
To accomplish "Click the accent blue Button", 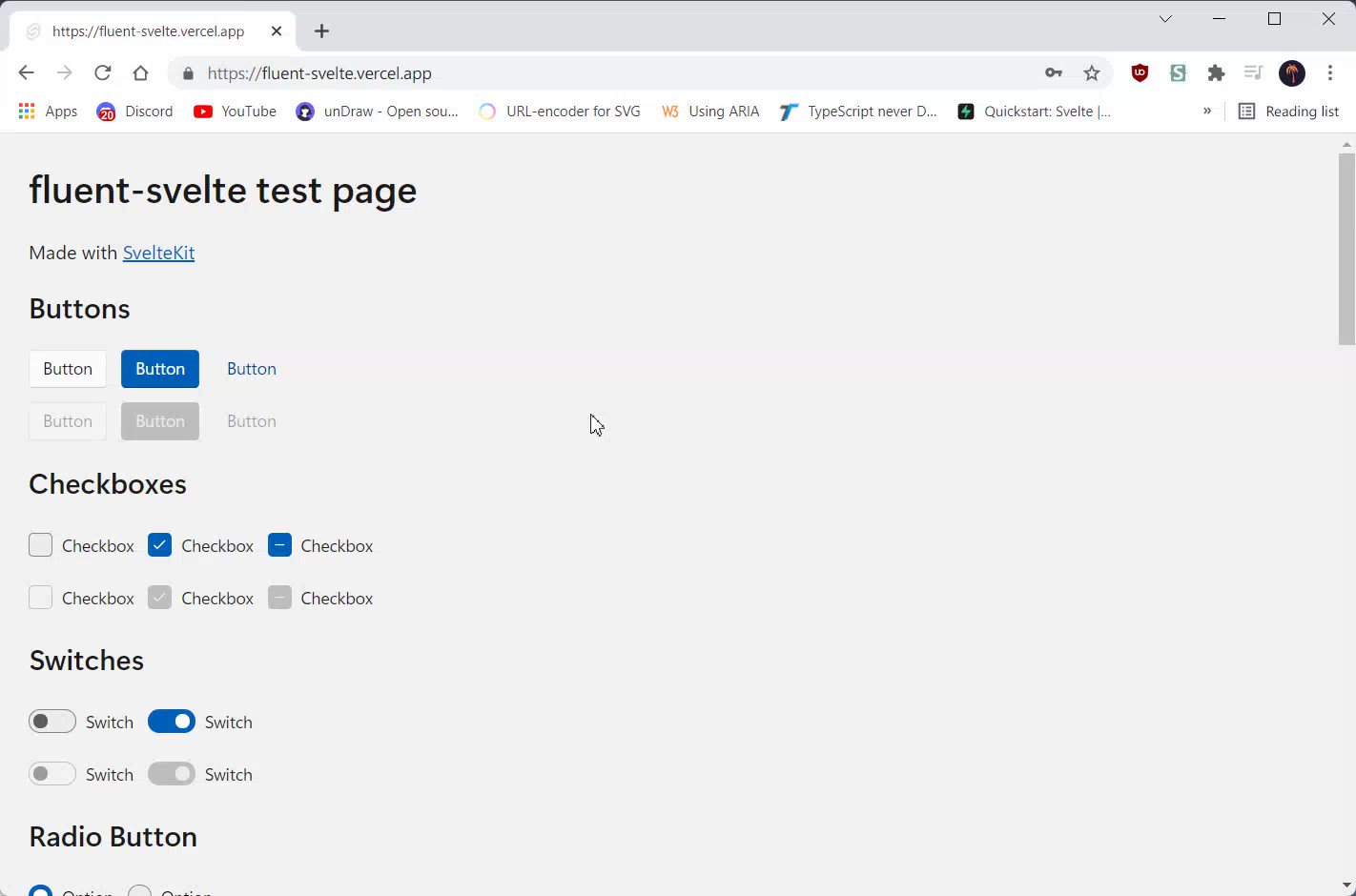I will click(160, 369).
